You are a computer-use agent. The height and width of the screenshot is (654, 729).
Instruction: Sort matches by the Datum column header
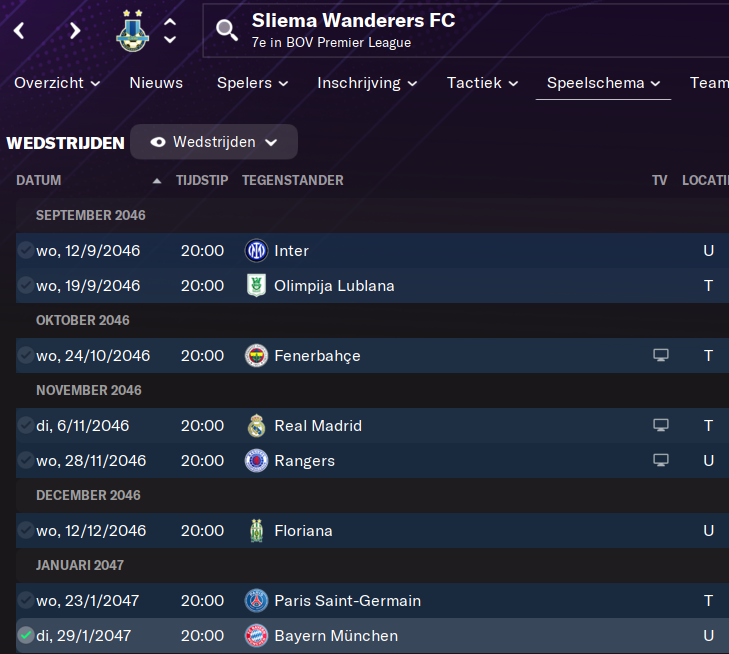[x=39, y=181]
